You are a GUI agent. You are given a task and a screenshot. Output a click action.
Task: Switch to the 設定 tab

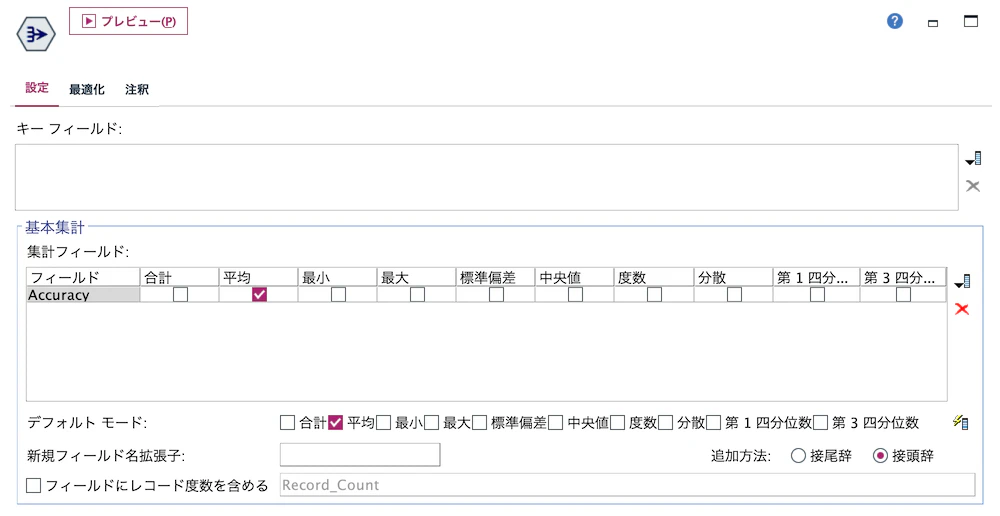[37, 88]
